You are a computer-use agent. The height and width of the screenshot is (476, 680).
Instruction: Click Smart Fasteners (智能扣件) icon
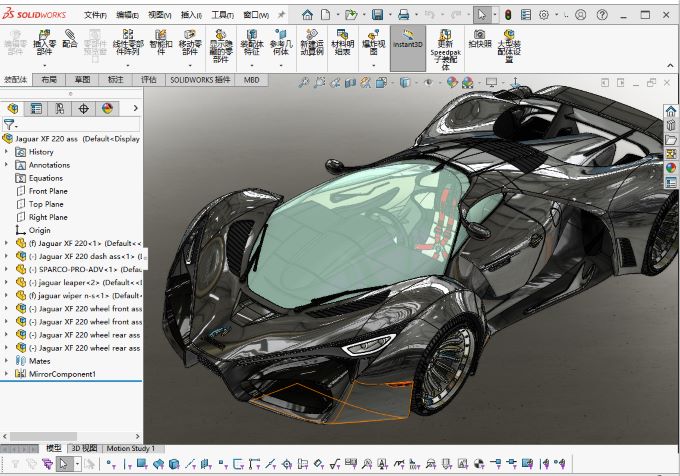(161, 43)
